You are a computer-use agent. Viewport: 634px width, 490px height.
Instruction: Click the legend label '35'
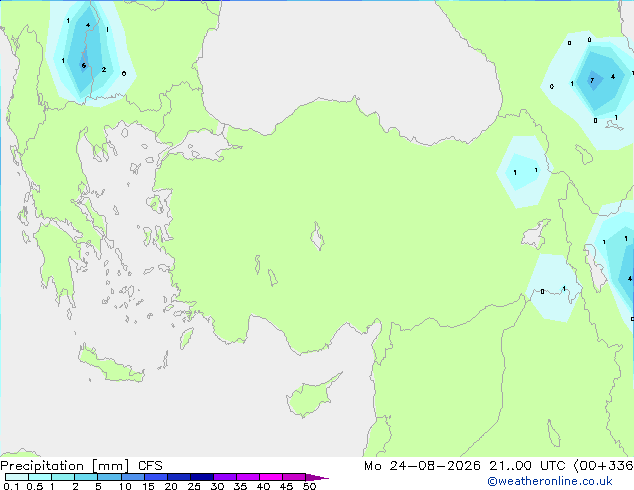240,486
